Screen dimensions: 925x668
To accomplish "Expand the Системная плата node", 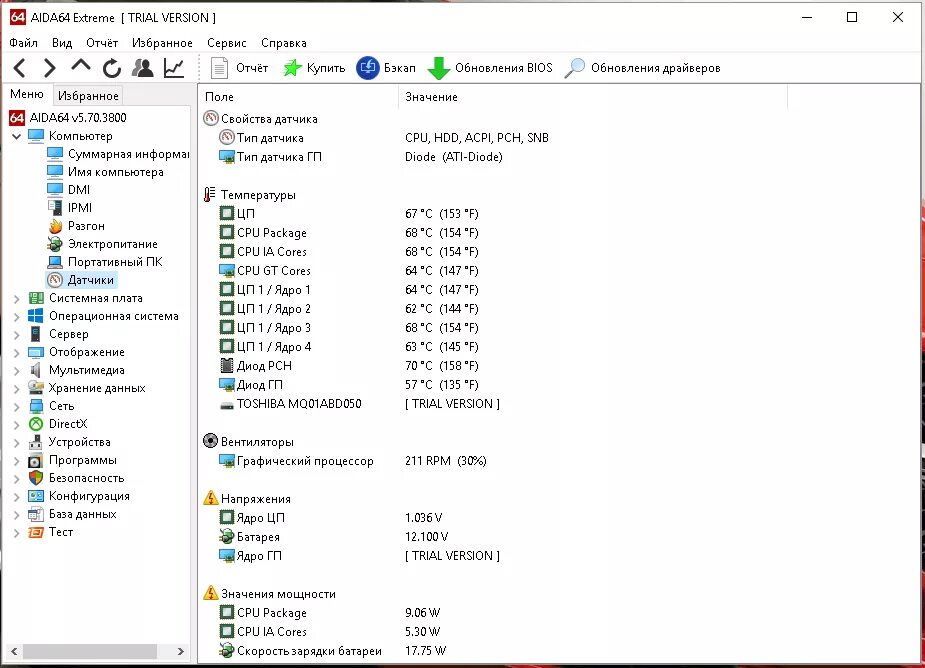I will (x=17, y=299).
